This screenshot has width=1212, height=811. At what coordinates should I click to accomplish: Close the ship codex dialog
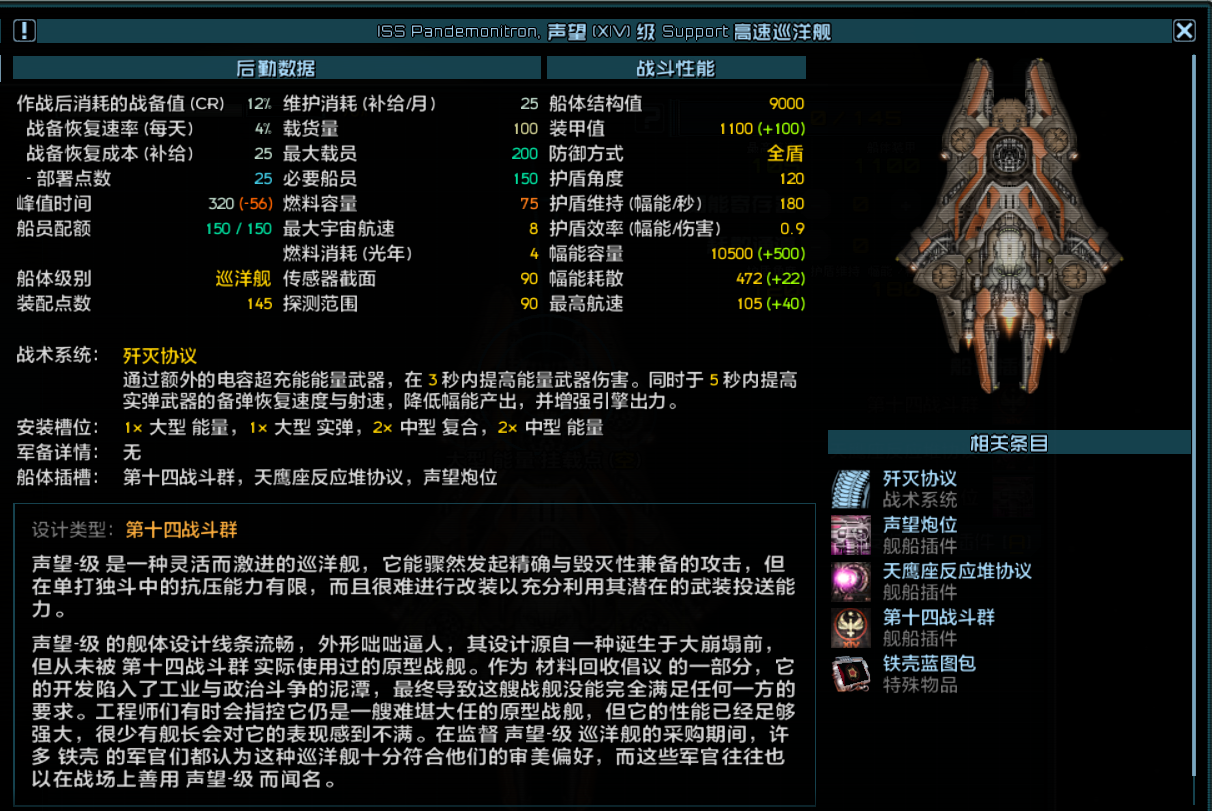(x=1184, y=31)
